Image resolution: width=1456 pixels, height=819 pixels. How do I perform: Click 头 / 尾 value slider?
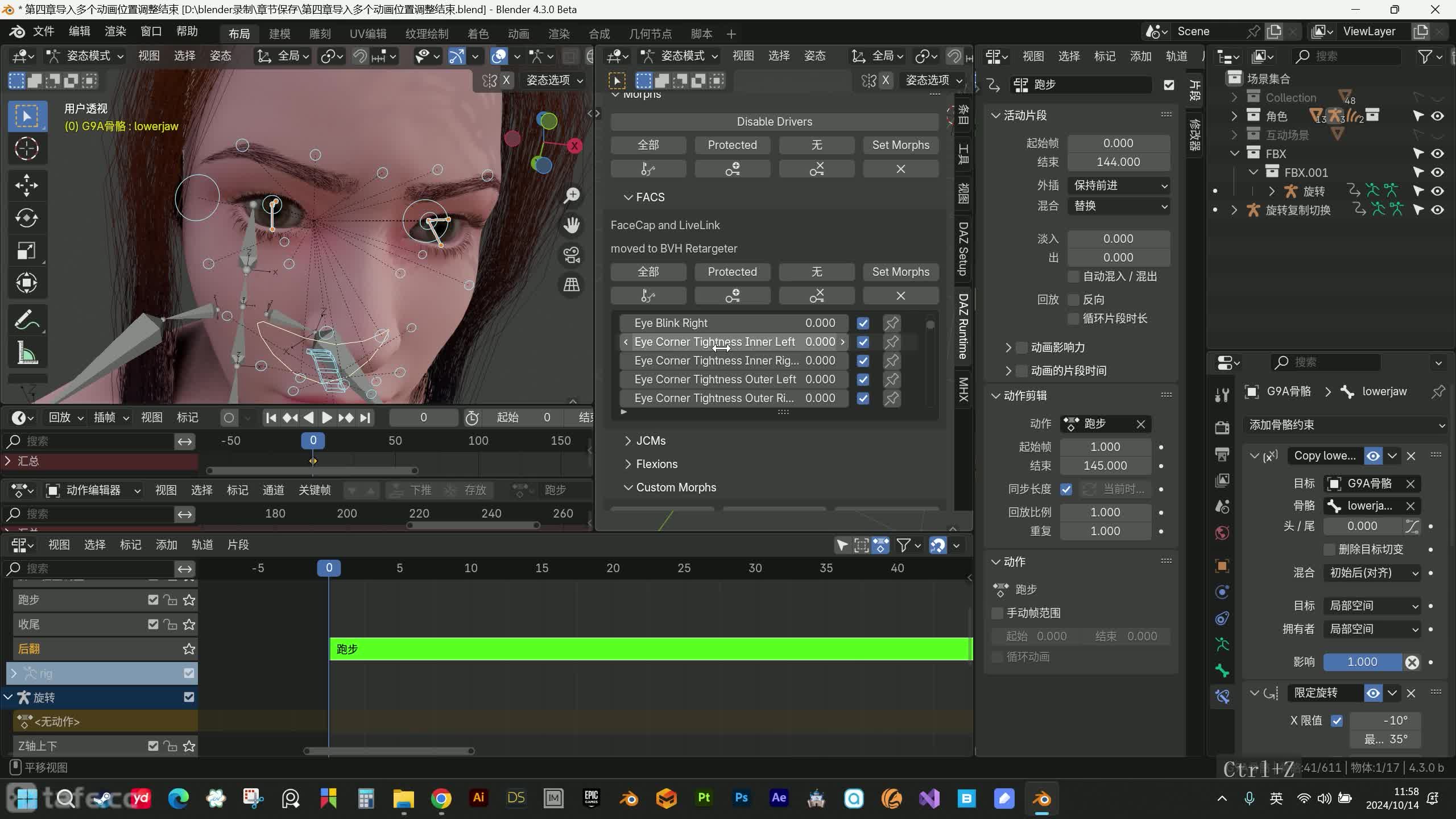point(1362,526)
